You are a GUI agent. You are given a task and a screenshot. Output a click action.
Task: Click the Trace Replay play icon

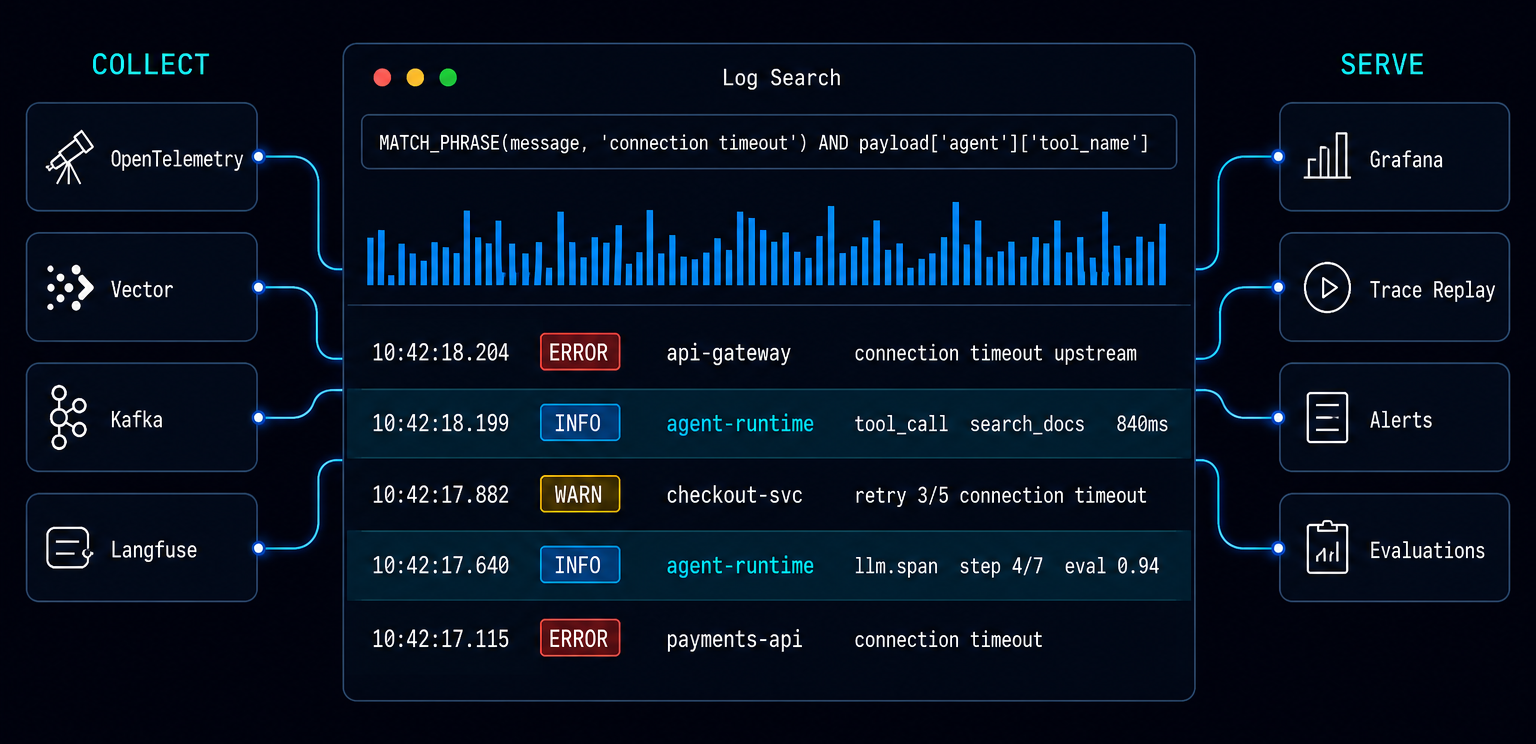click(1328, 288)
